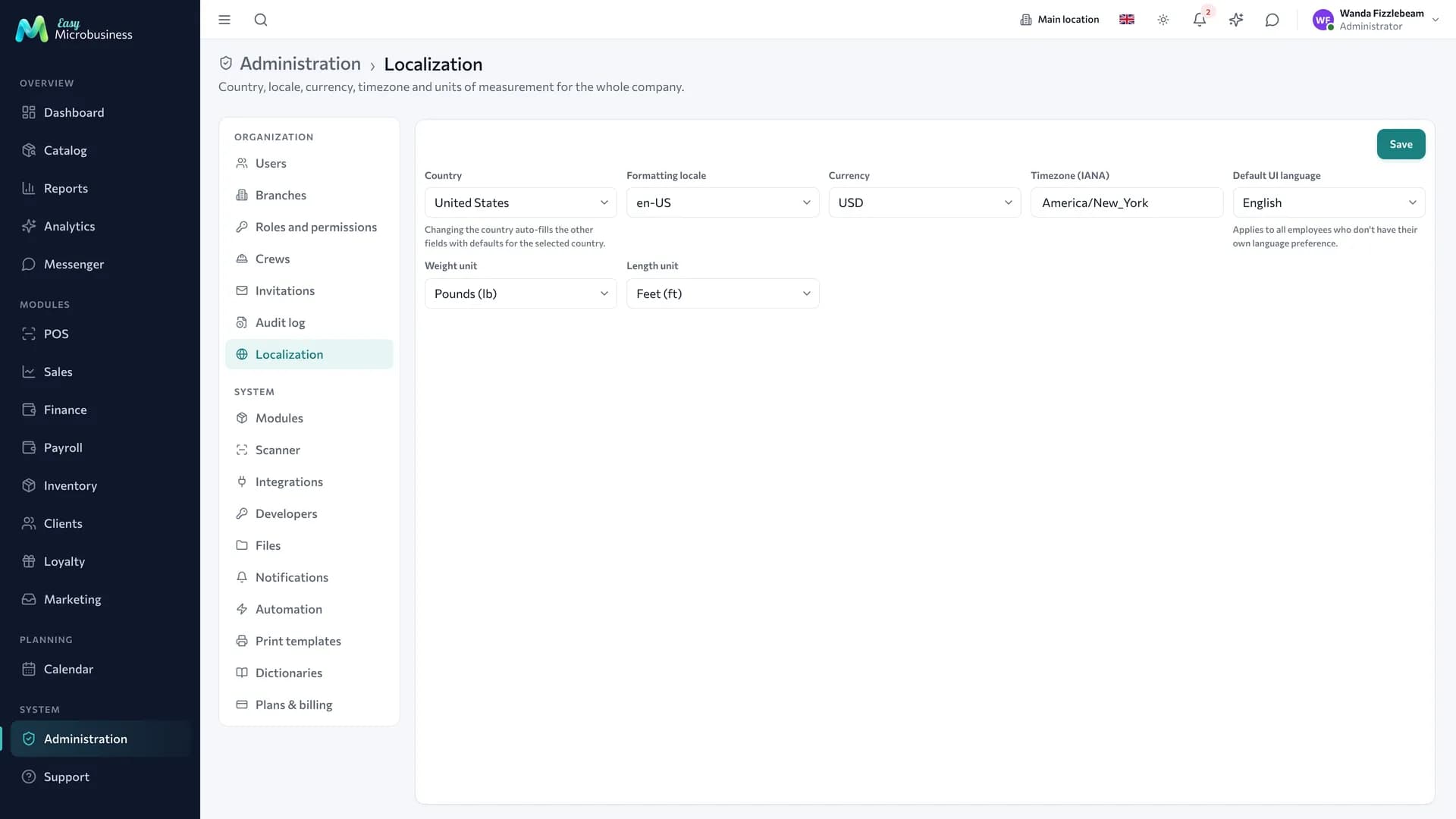The width and height of the screenshot is (1456, 819).
Task: Expand Wanda Fizzlebeam account menu chevron
Action: (x=1436, y=20)
